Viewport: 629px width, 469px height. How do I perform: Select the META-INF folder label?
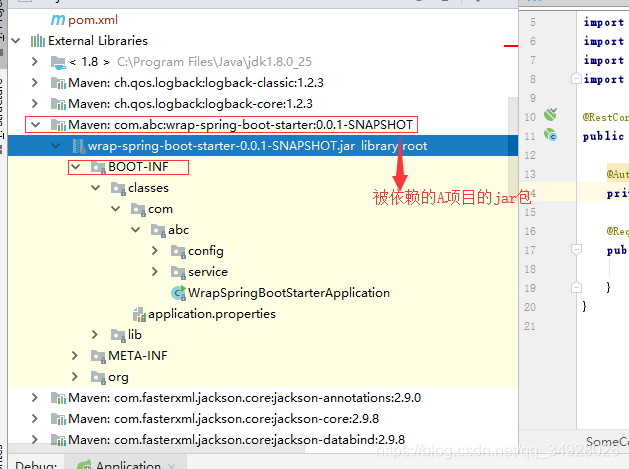pyautogui.click(x=138, y=356)
